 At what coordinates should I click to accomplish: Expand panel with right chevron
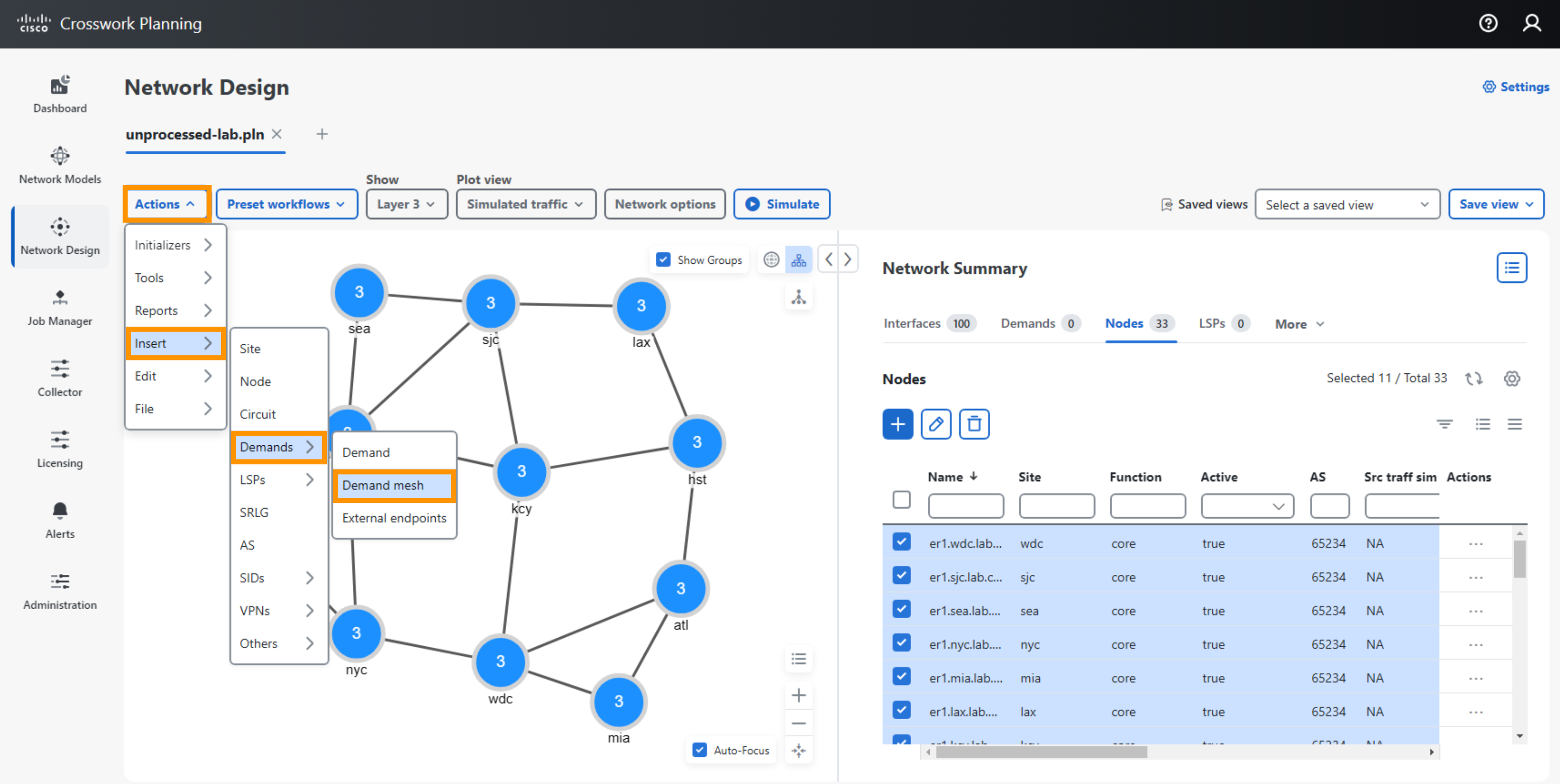(x=847, y=260)
